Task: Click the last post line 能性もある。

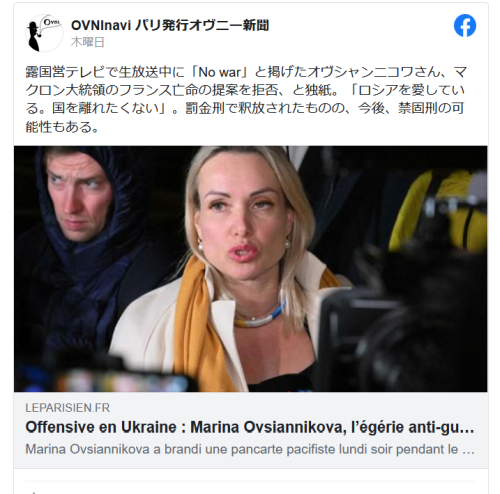Action: pyautogui.click(x=62, y=127)
